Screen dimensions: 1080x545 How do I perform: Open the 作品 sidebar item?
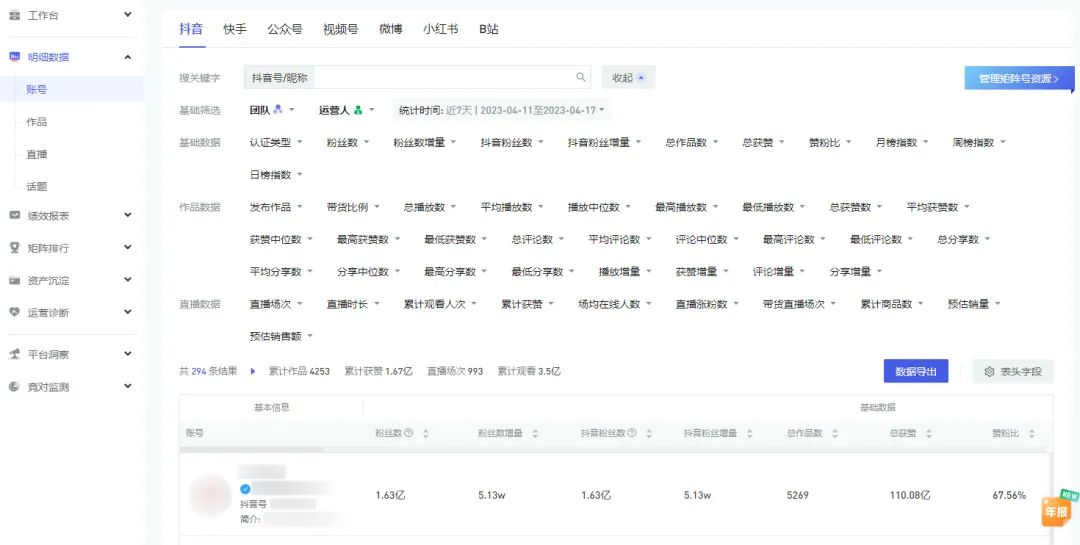pyautogui.click(x=37, y=122)
